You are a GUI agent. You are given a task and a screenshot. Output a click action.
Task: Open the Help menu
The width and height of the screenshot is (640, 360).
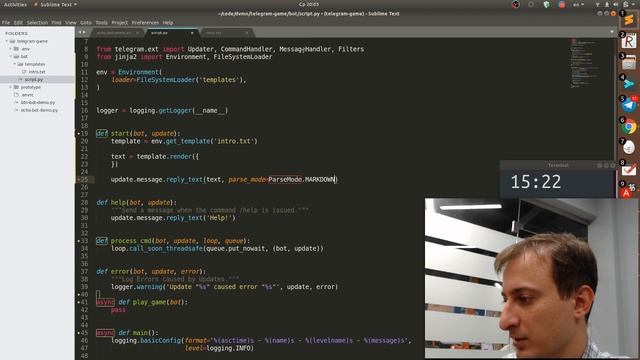tap(168, 22)
